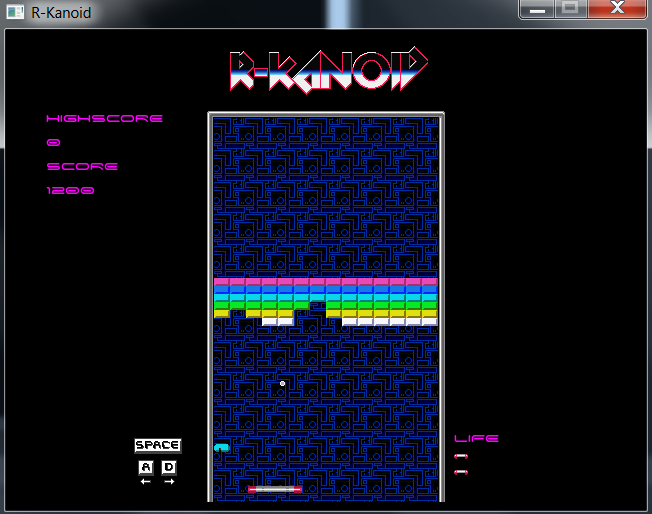This screenshot has height=514, width=652.
Task: Click the lower life paddle icon
Action: (x=461, y=472)
